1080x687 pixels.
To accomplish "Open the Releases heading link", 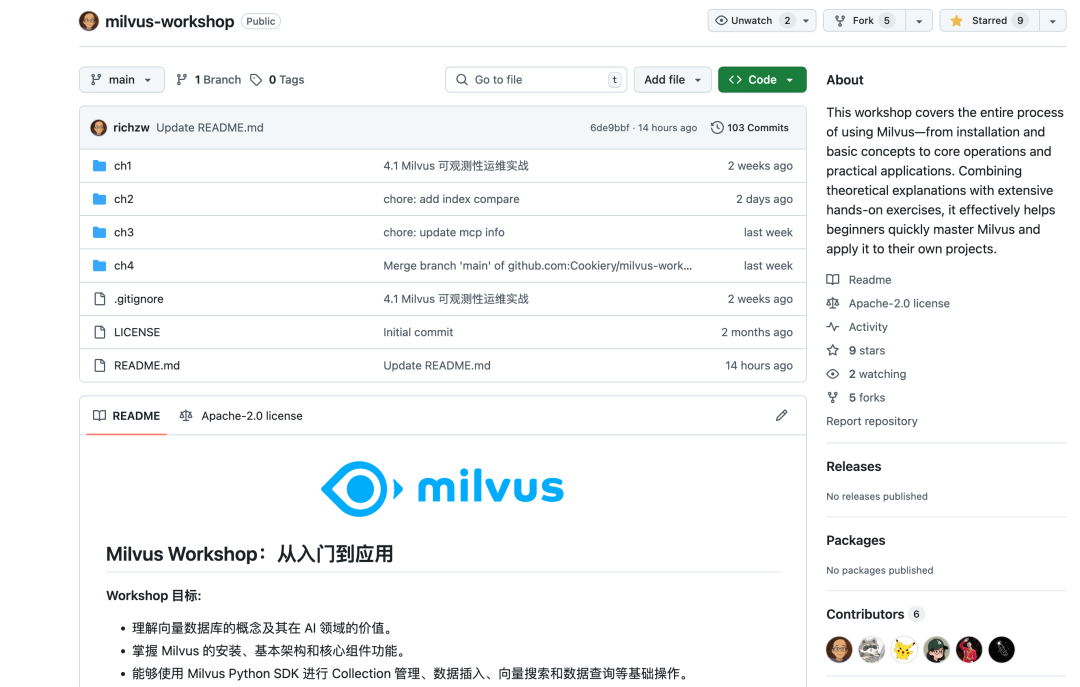I will coord(853,466).
